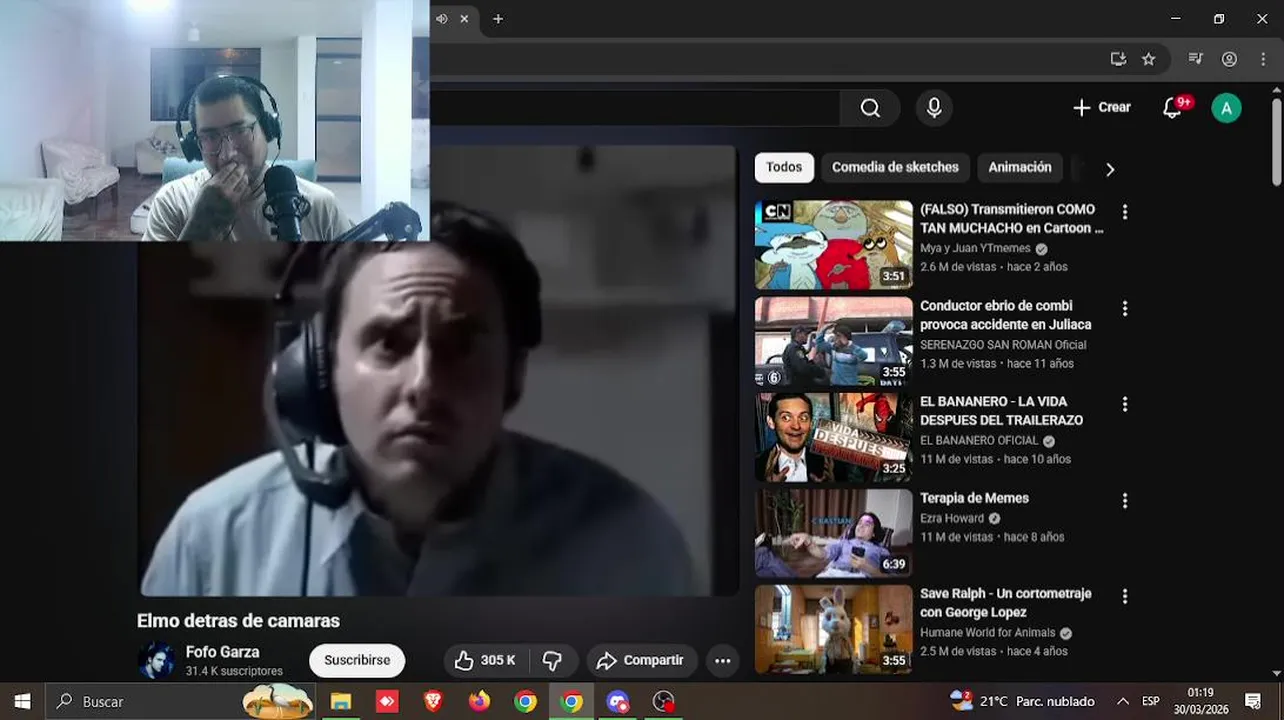Viewport: 1284px width, 720px height.
Task: Click the 'Compartir' share button
Action: (x=641, y=660)
